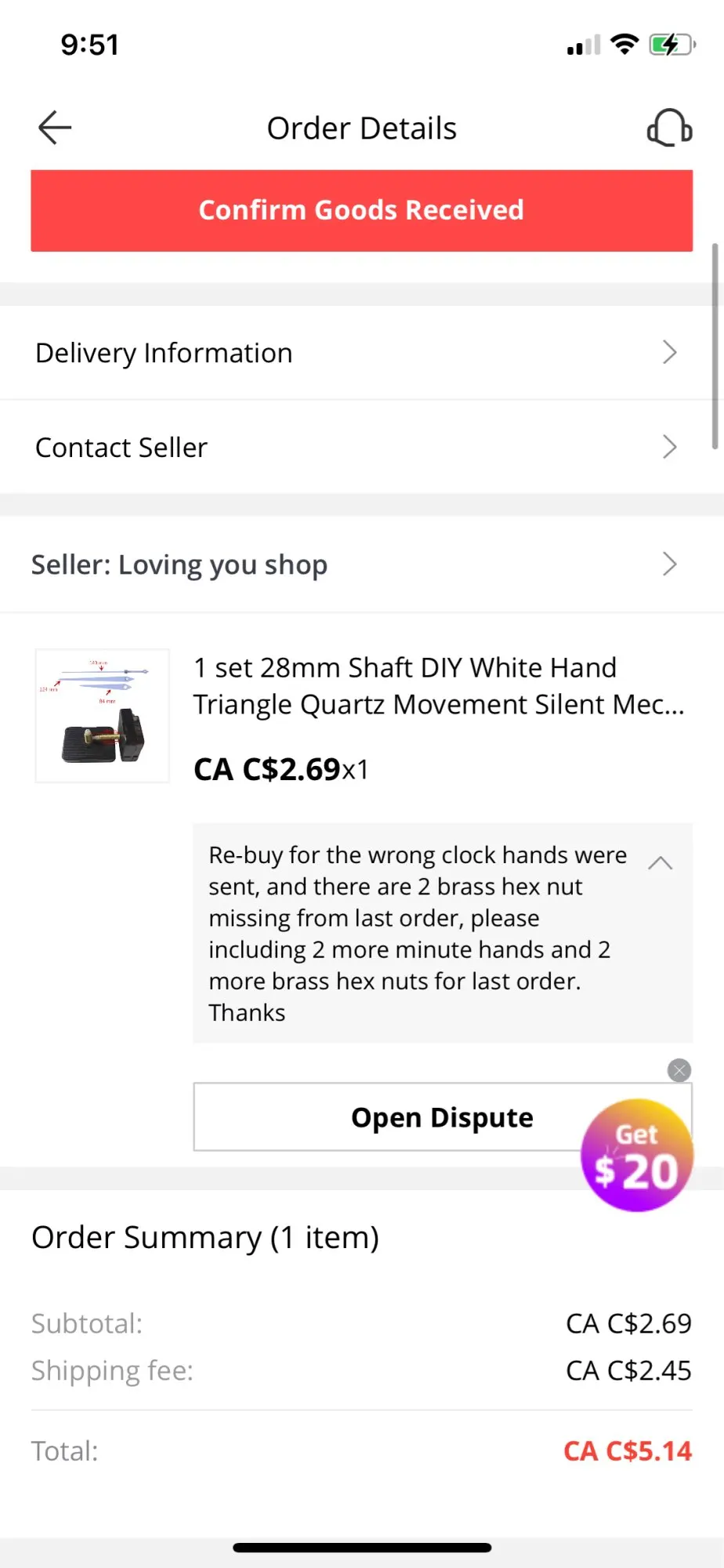Open product title 28mm Shaft DIY
This screenshot has height=1568, width=724.
pyautogui.click(x=439, y=686)
